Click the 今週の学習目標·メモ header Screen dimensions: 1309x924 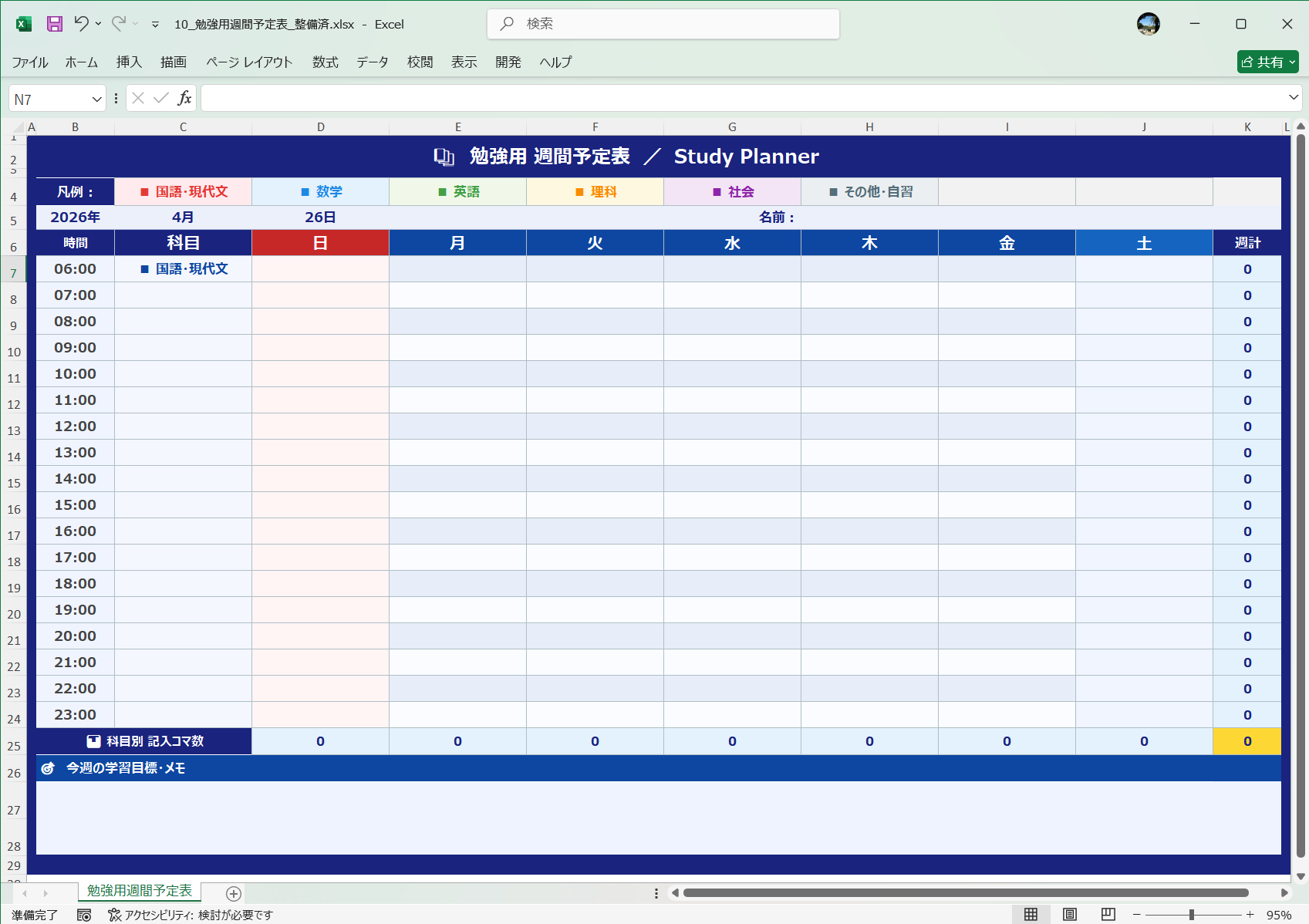point(659,768)
